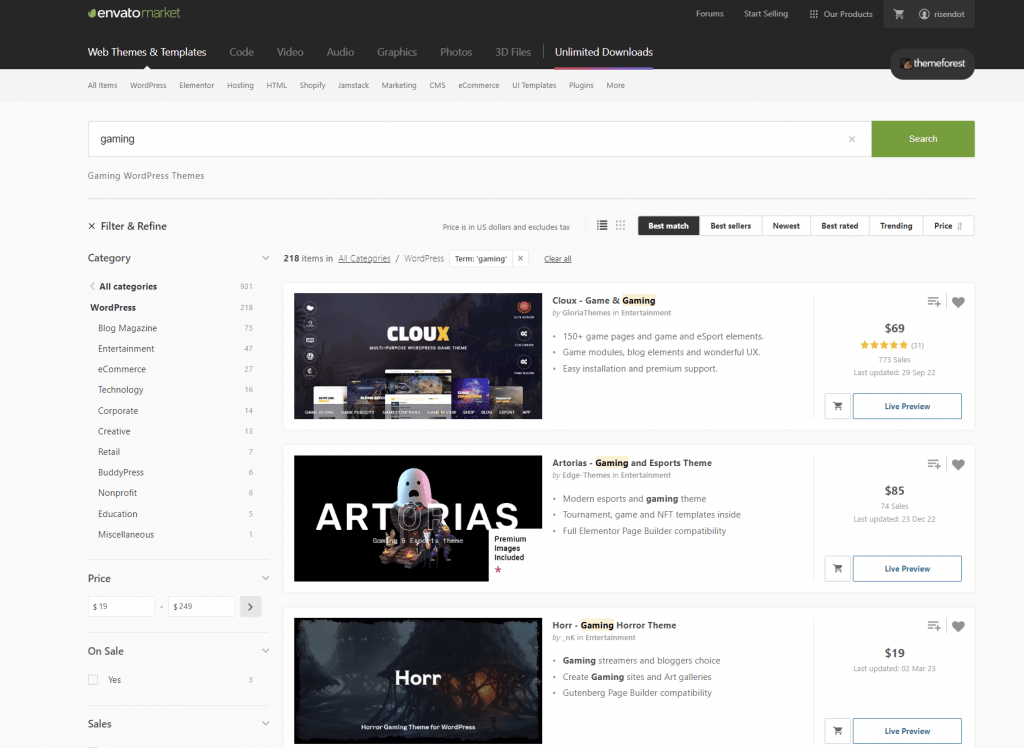
Task: Add Artorias theme to cart
Action: pyautogui.click(x=837, y=569)
